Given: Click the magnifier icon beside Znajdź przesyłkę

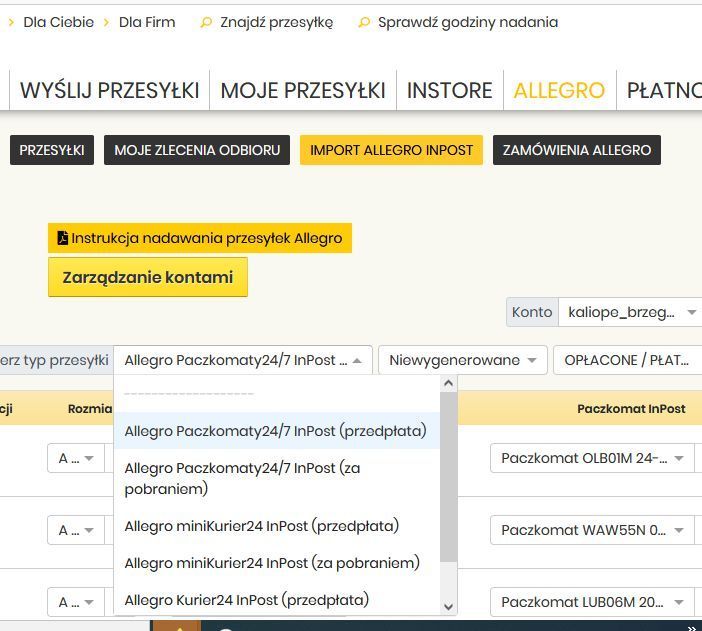Looking at the screenshot, I should pos(206,22).
